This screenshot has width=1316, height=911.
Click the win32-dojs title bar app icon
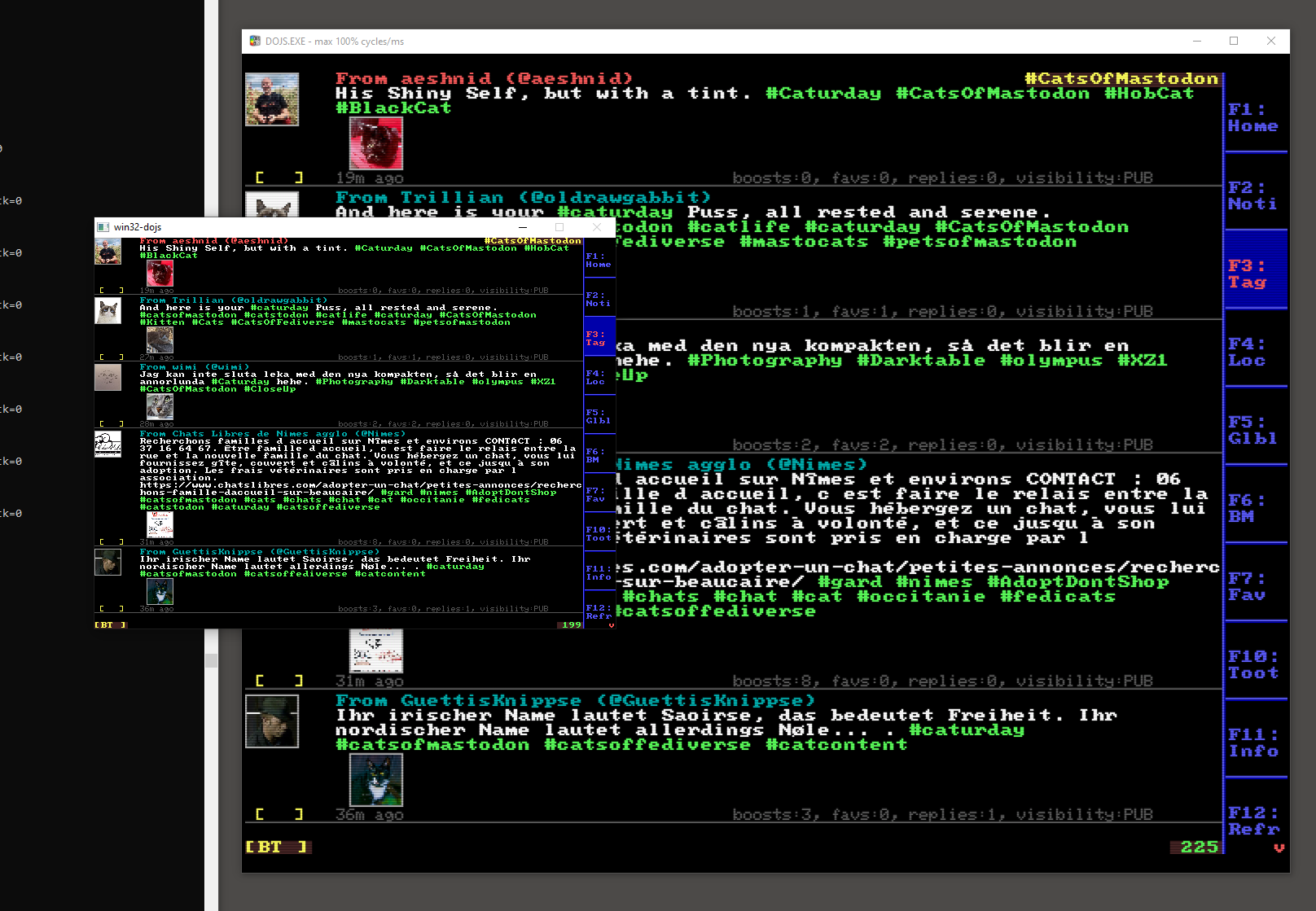(x=103, y=227)
